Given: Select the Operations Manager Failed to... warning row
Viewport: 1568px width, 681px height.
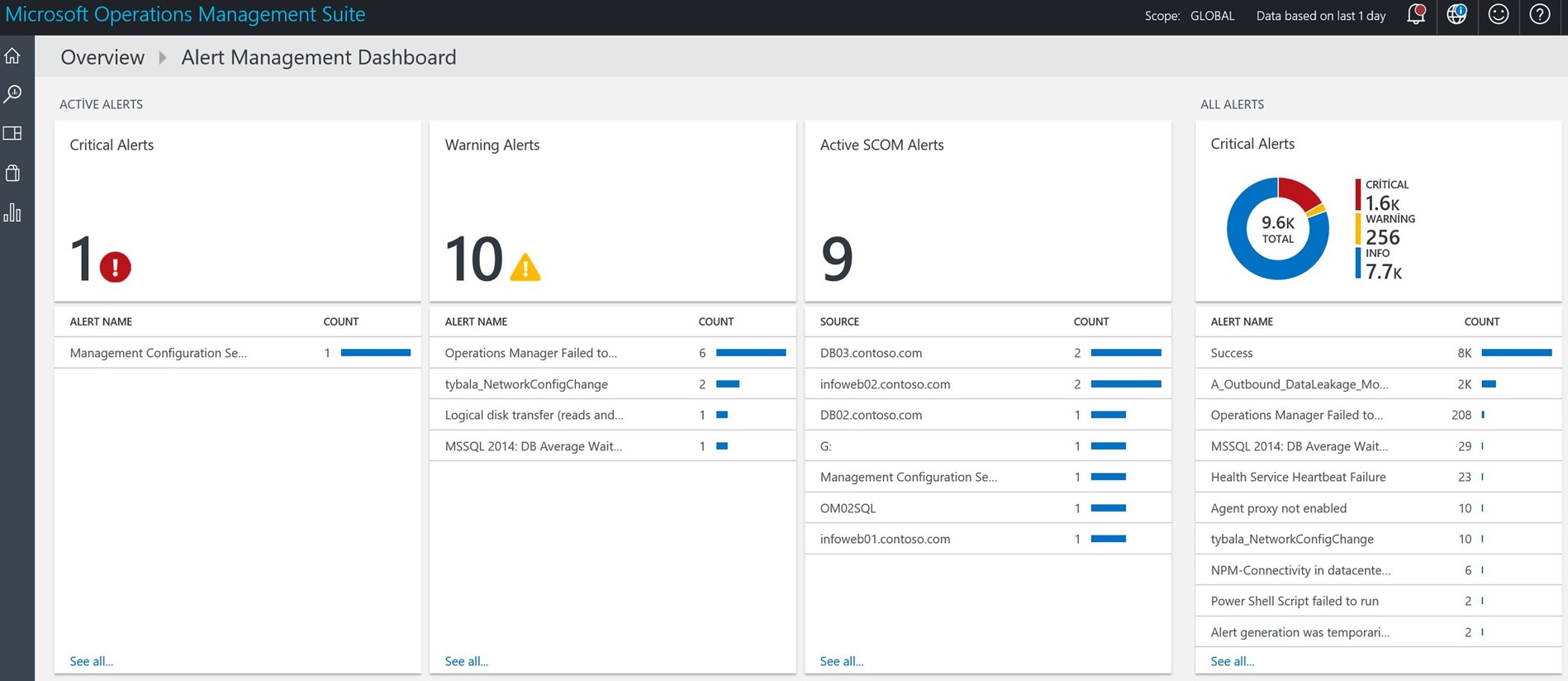Looking at the screenshot, I should coord(613,353).
